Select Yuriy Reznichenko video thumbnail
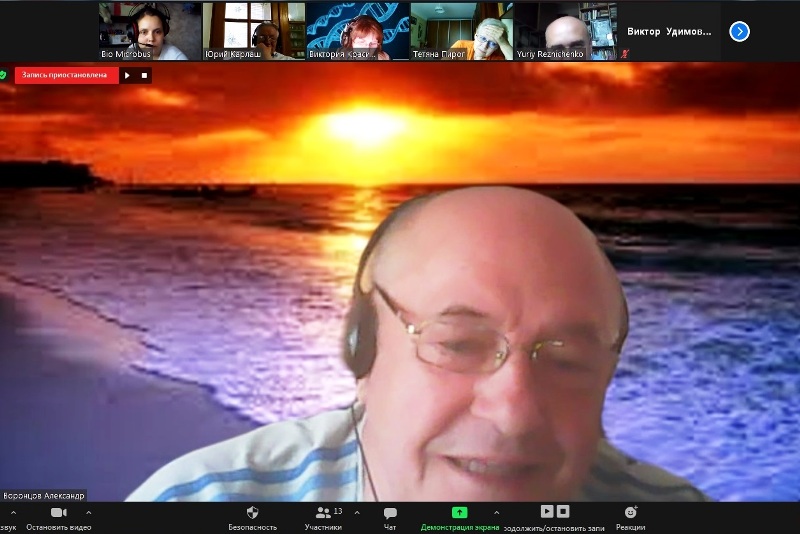 (x=565, y=31)
